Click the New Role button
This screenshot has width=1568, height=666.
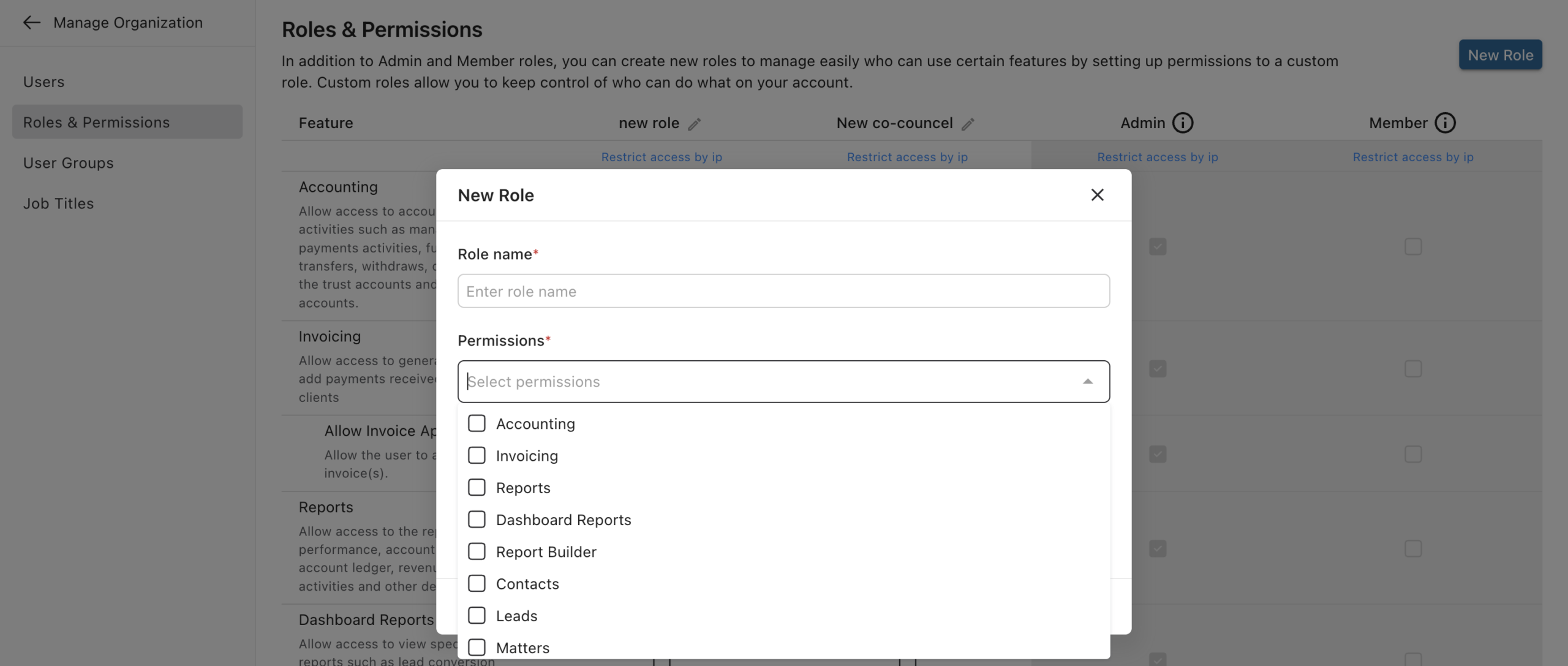pos(1500,55)
